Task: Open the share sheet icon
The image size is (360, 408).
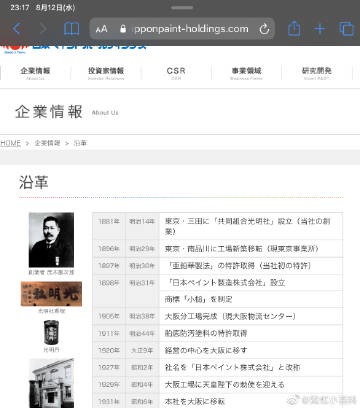Action: click(x=294, y=28)
